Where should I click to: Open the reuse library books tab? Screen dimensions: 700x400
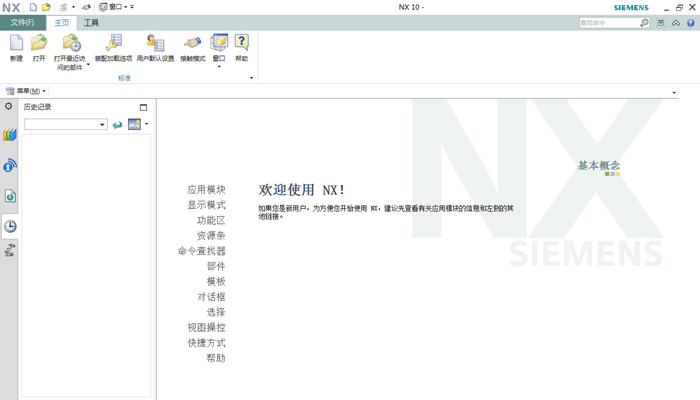pyautogui.click(x=9, y=134)
